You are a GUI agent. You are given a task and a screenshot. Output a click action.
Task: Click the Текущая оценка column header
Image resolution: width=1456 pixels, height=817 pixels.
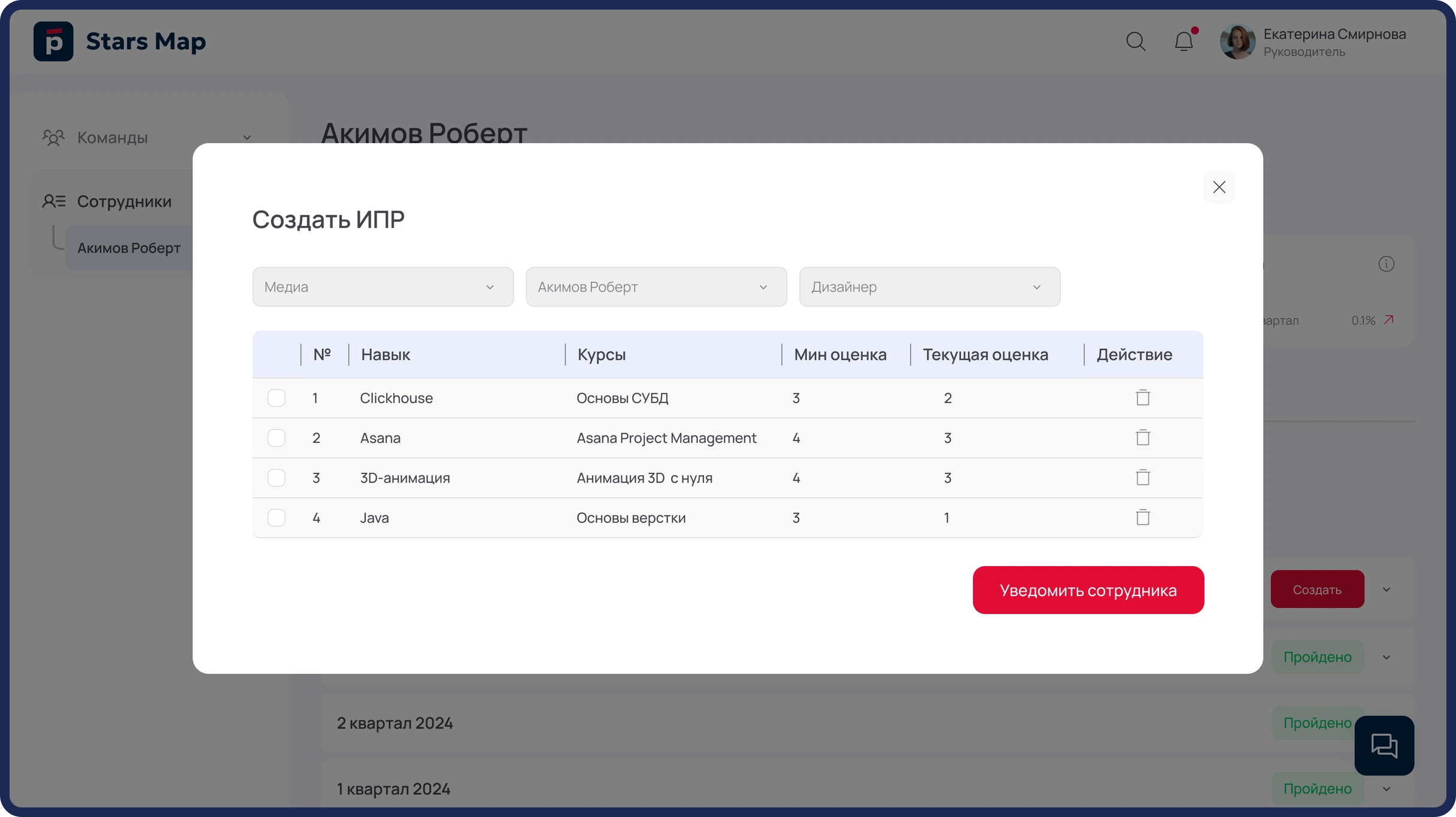985,354
